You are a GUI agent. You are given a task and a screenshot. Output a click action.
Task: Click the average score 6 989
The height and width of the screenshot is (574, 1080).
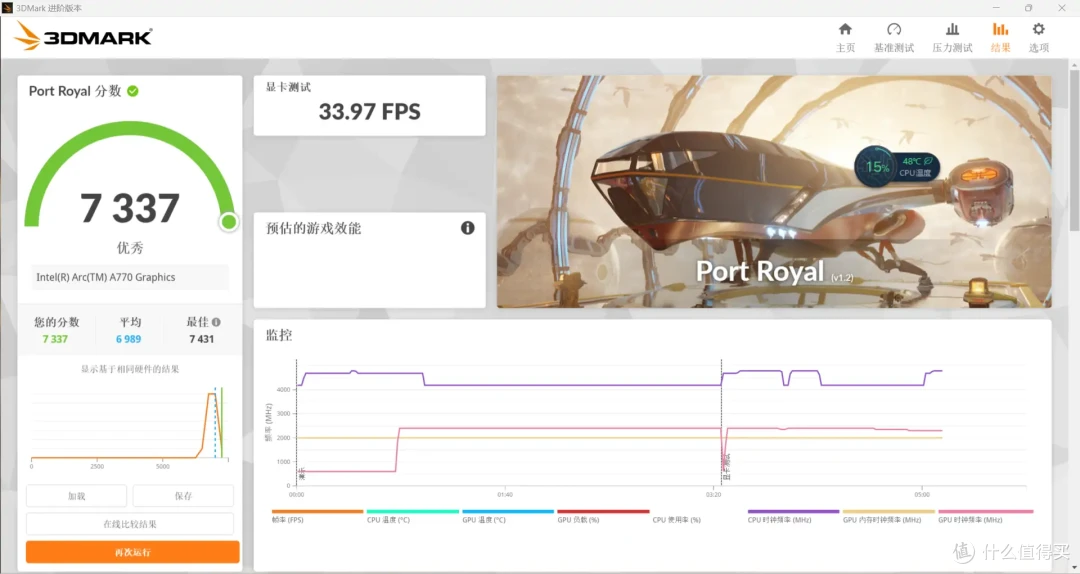click(x=128, y=339)
